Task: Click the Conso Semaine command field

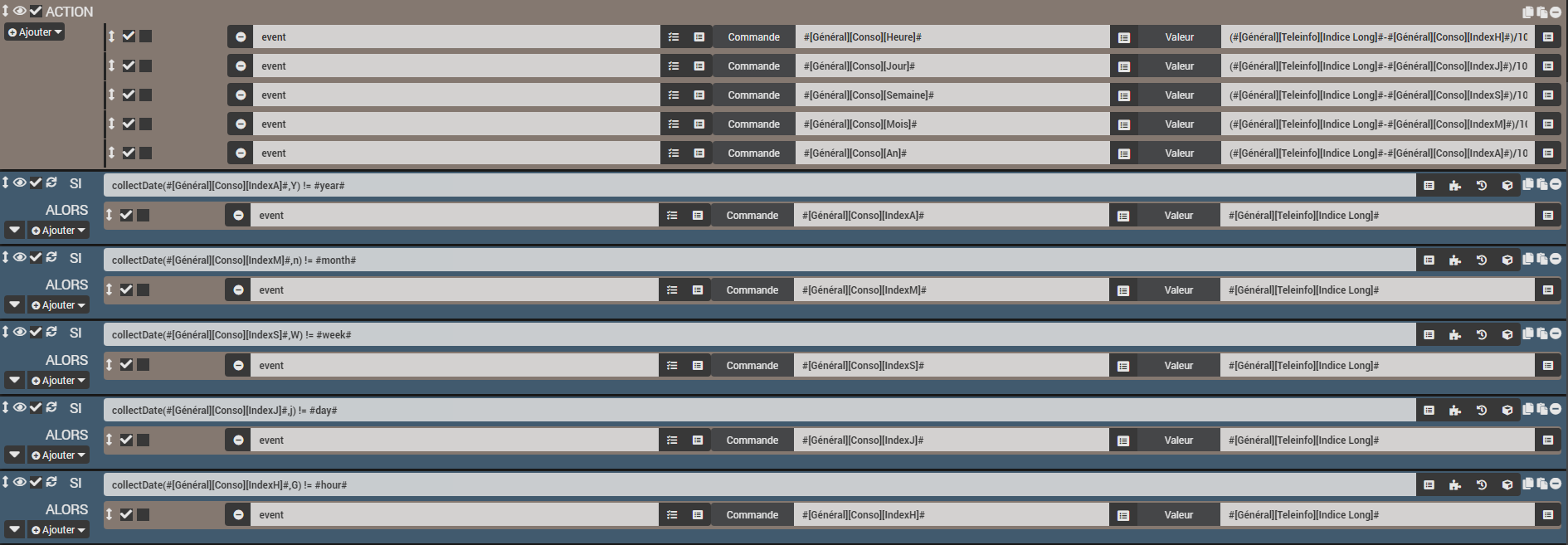Action: click(952, 95)
